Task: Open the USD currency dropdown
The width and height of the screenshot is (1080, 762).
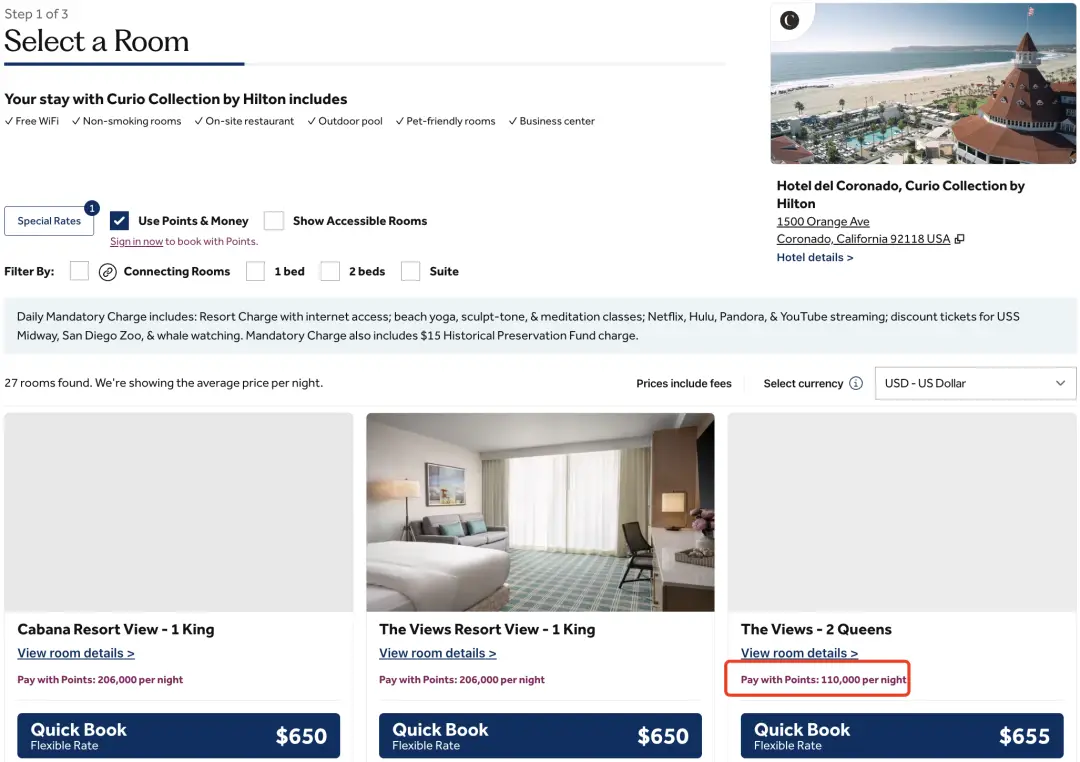Action: click(x=975, y=383)
